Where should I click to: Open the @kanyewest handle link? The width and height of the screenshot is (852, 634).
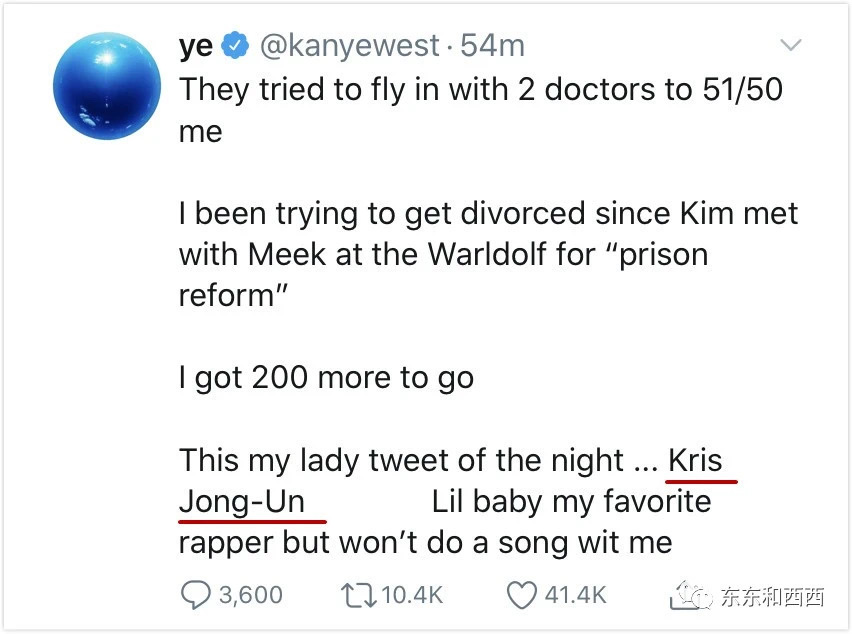click(x=349, y=46)
